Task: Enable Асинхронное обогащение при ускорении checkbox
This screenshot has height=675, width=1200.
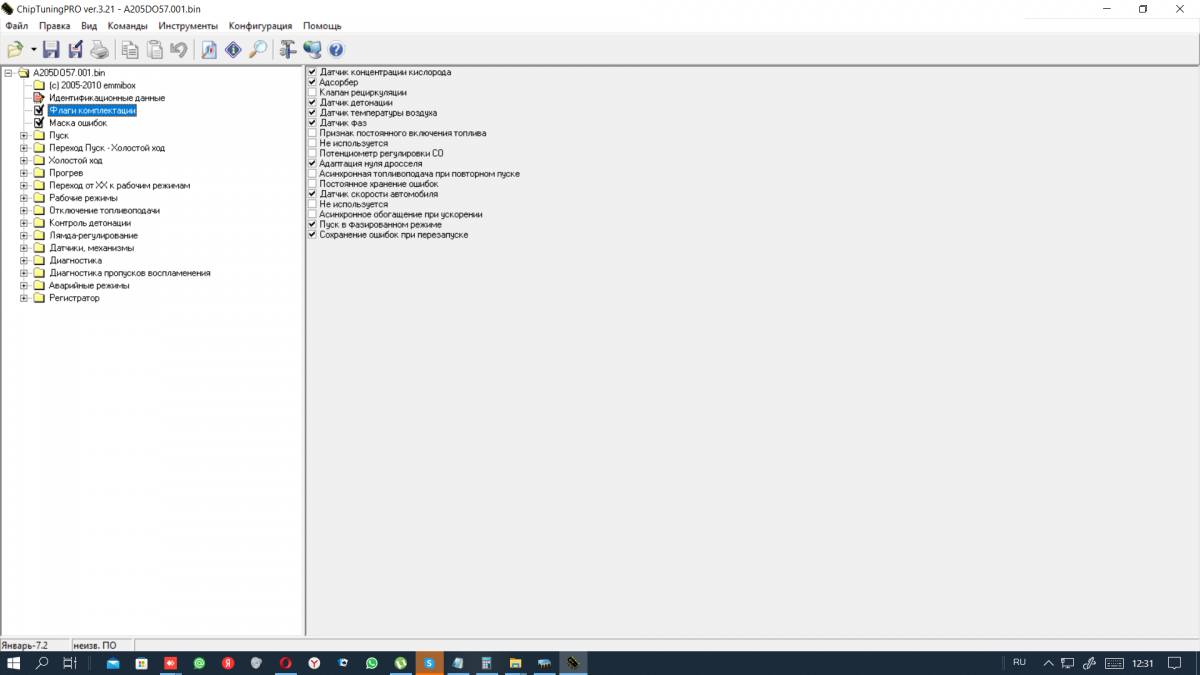Action: [x=313, y=214]
